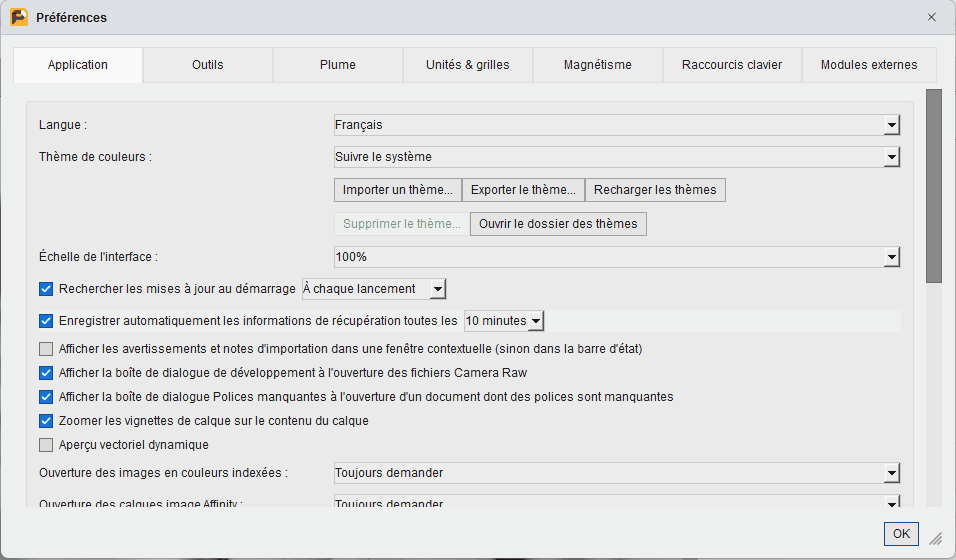
Task: Click the Langue : label
Action: pos(63,125)
